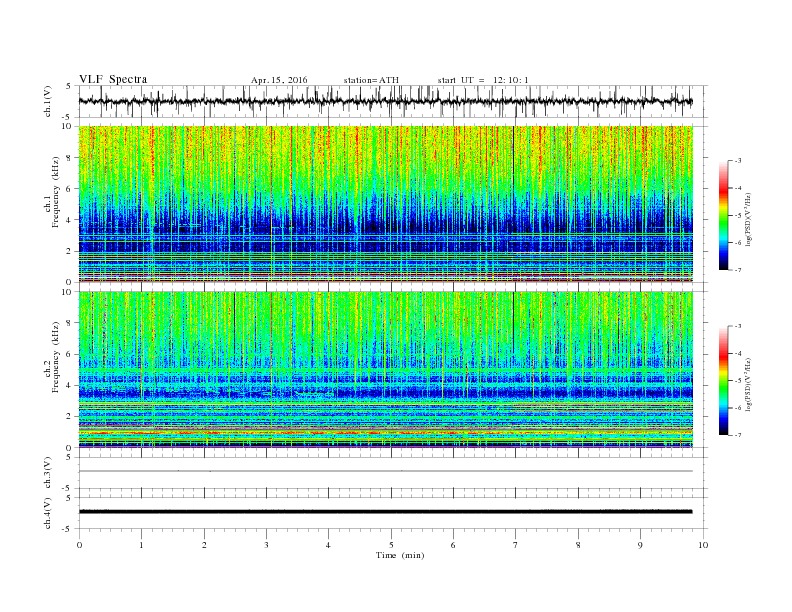792x612 pixels.
Task: Click the "ch.4(V)" axis label
Action: (48, 513)
